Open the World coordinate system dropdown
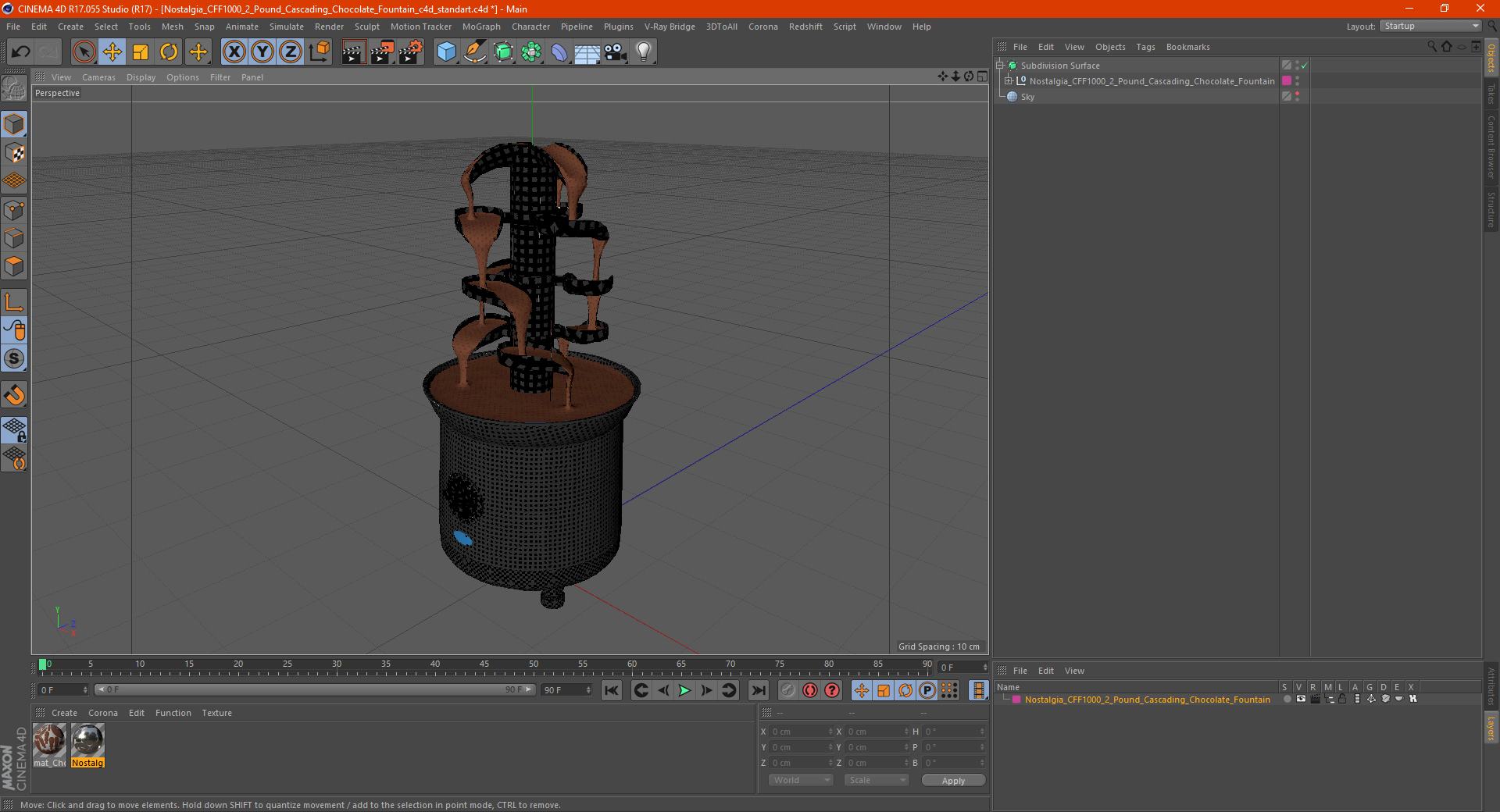The image size is (1500, 812). pyautogui.click(x=801, y=780)
